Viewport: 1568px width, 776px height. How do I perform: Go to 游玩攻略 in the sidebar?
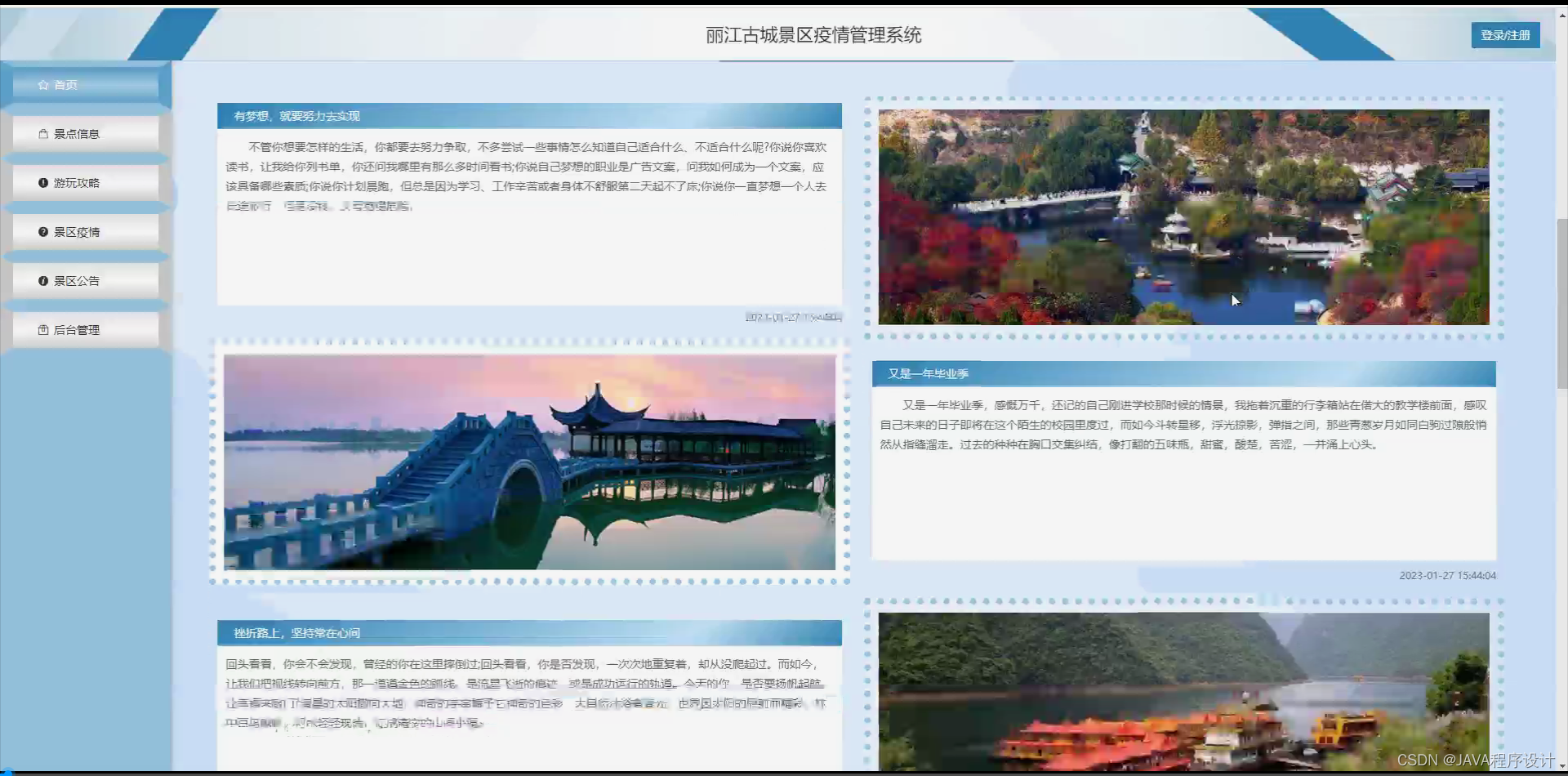point(86,183)
